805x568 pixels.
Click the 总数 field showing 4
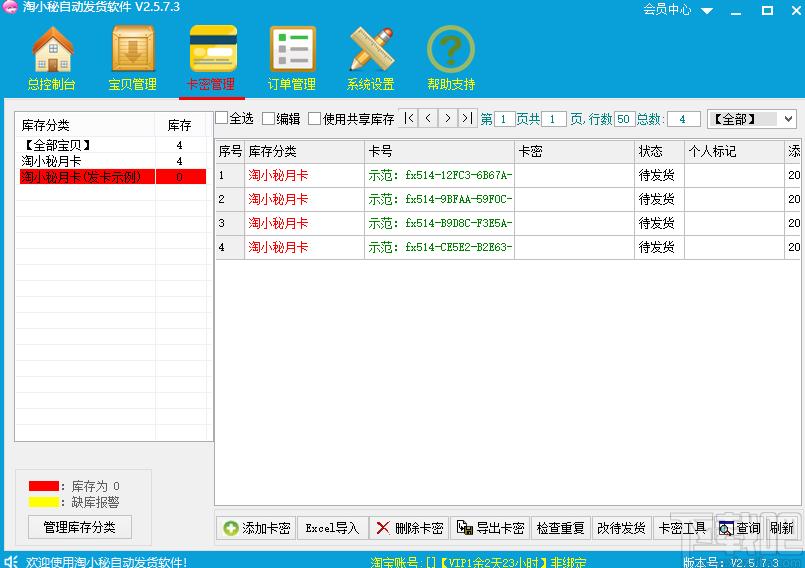point(683,119)
